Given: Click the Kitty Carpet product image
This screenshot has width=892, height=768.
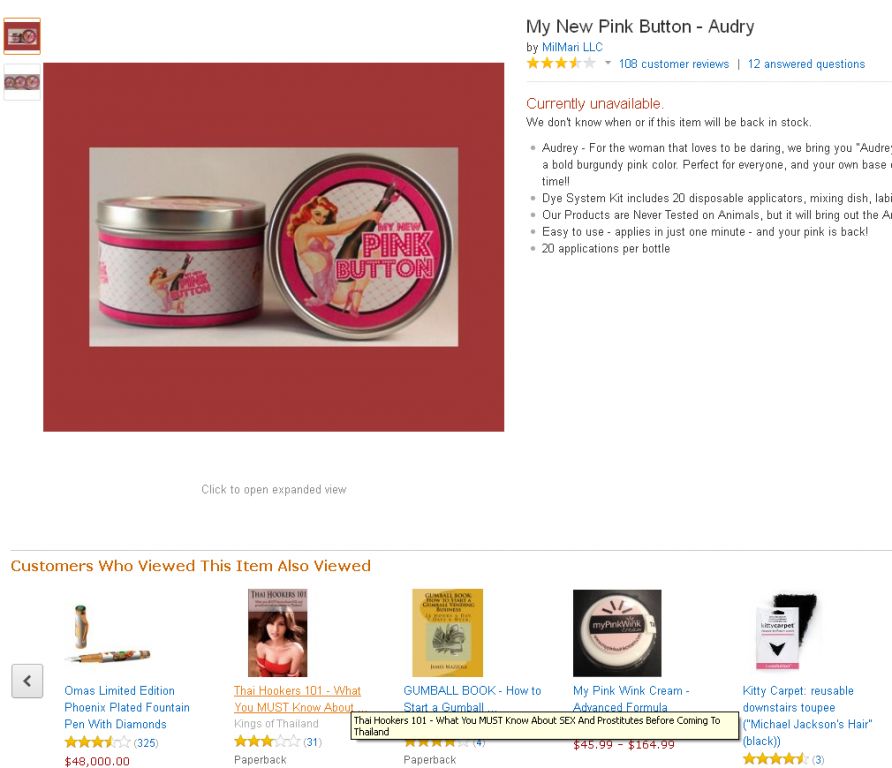Looking at the screenshot, I should coord(786,632).
